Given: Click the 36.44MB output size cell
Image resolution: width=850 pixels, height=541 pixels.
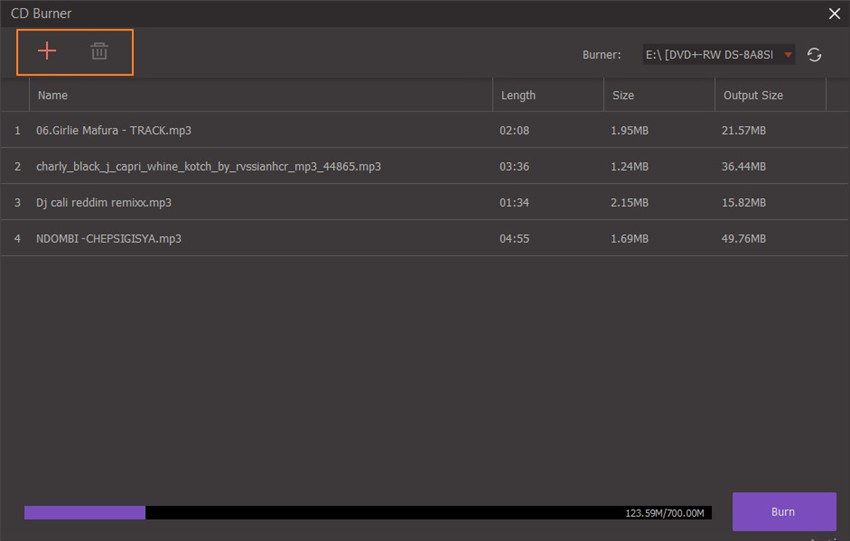Looking at the screenshot, I should coord(744,166).
